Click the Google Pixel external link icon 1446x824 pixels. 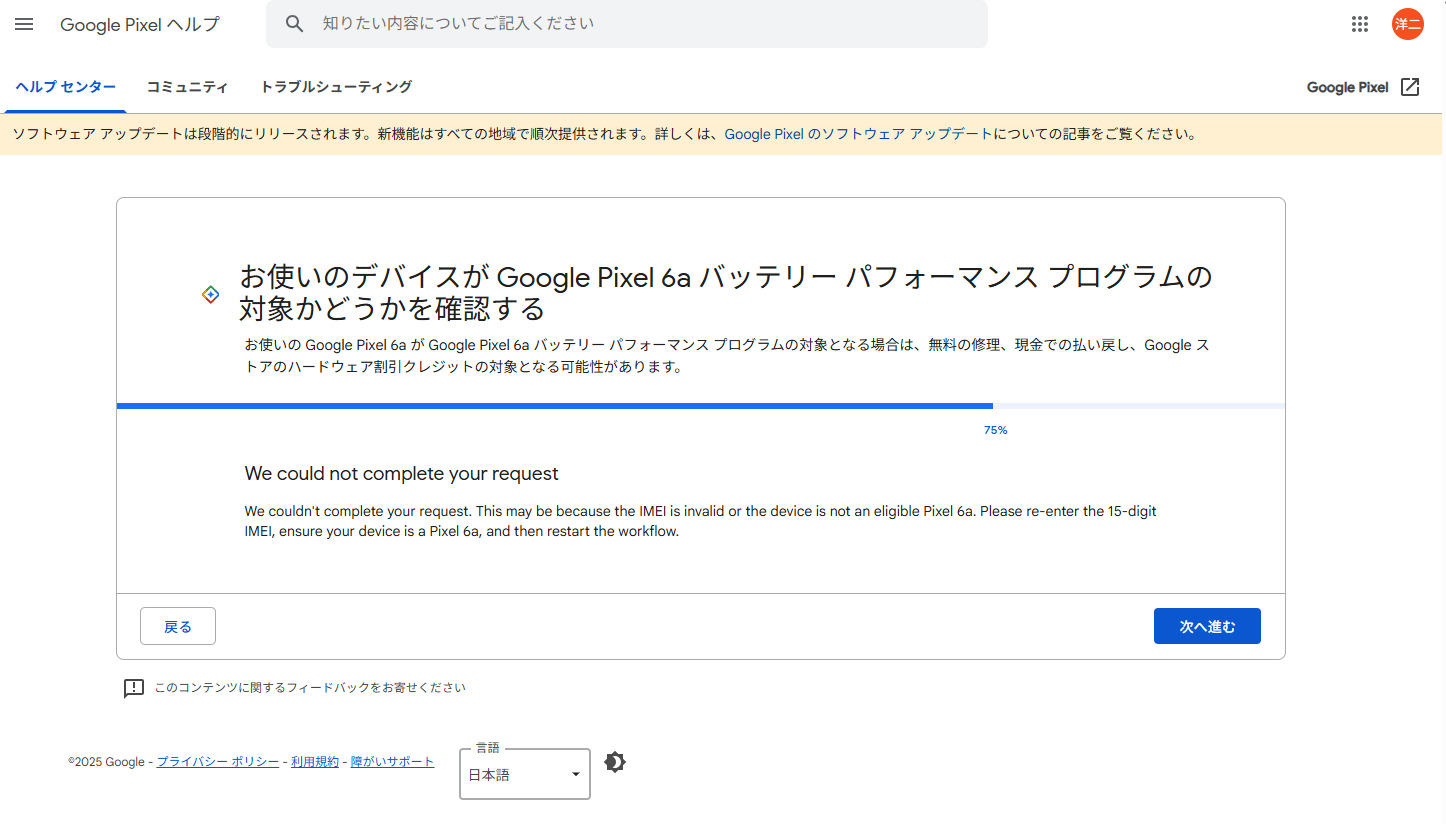(1409, 87)
